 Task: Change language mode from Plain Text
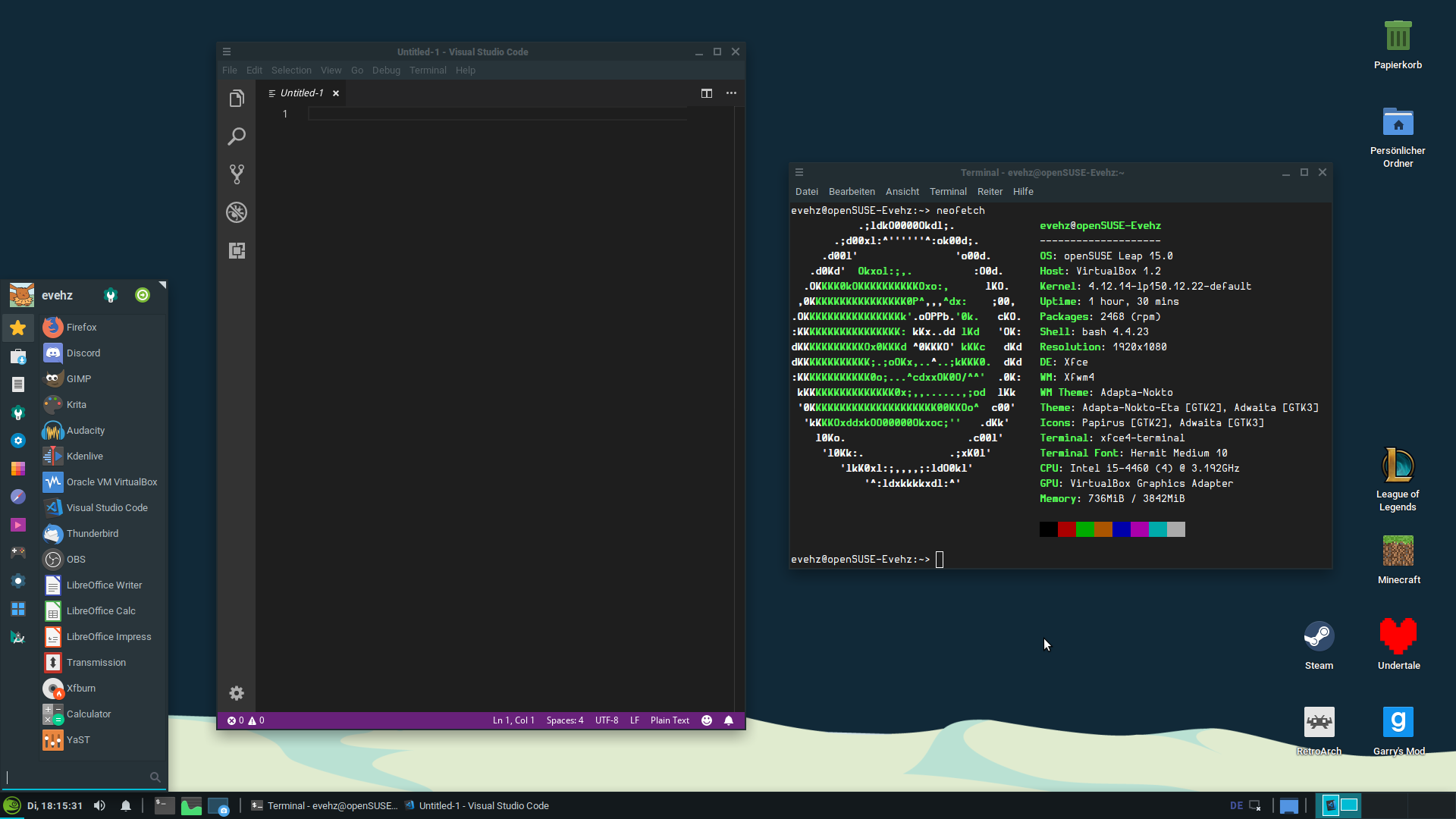tap(670, 720)
